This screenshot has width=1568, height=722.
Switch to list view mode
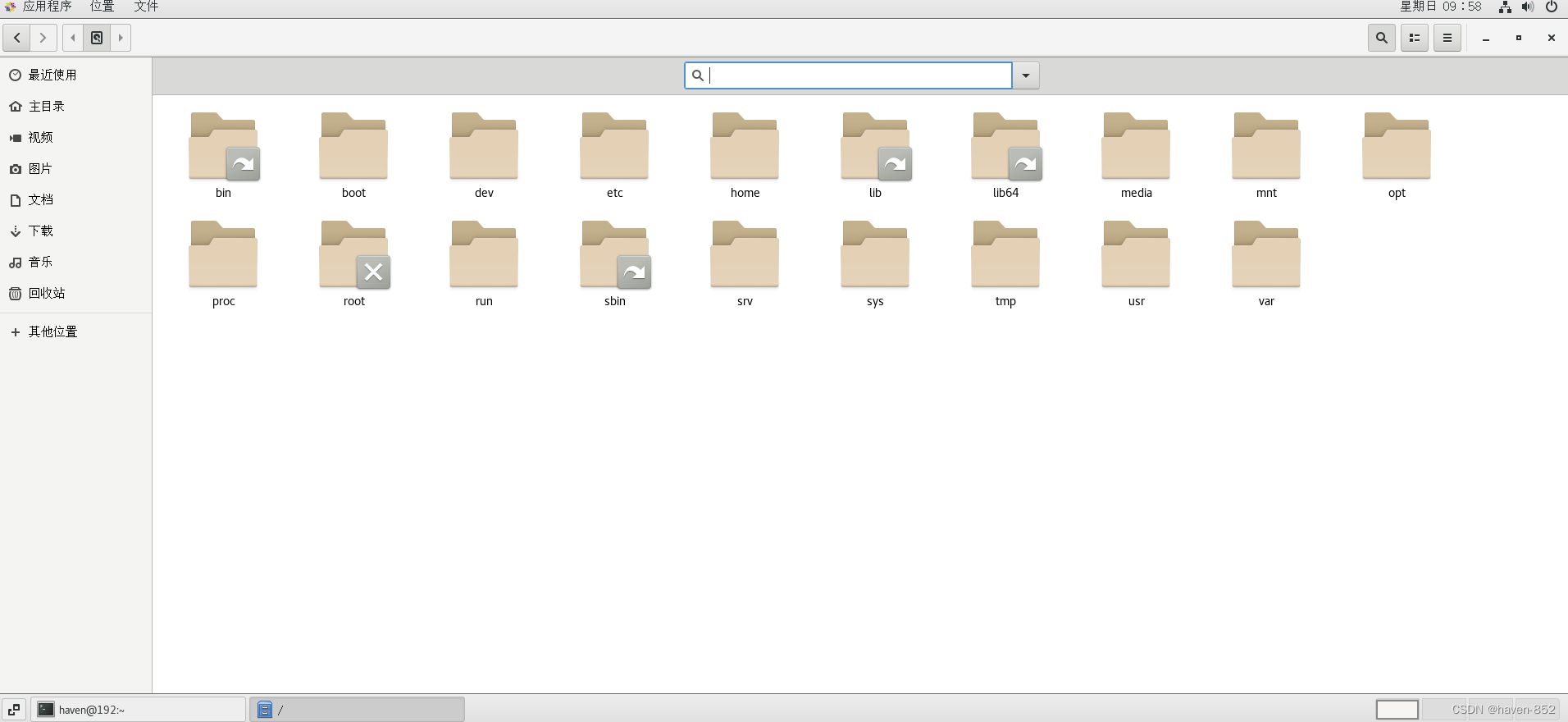pos(1415,38)
